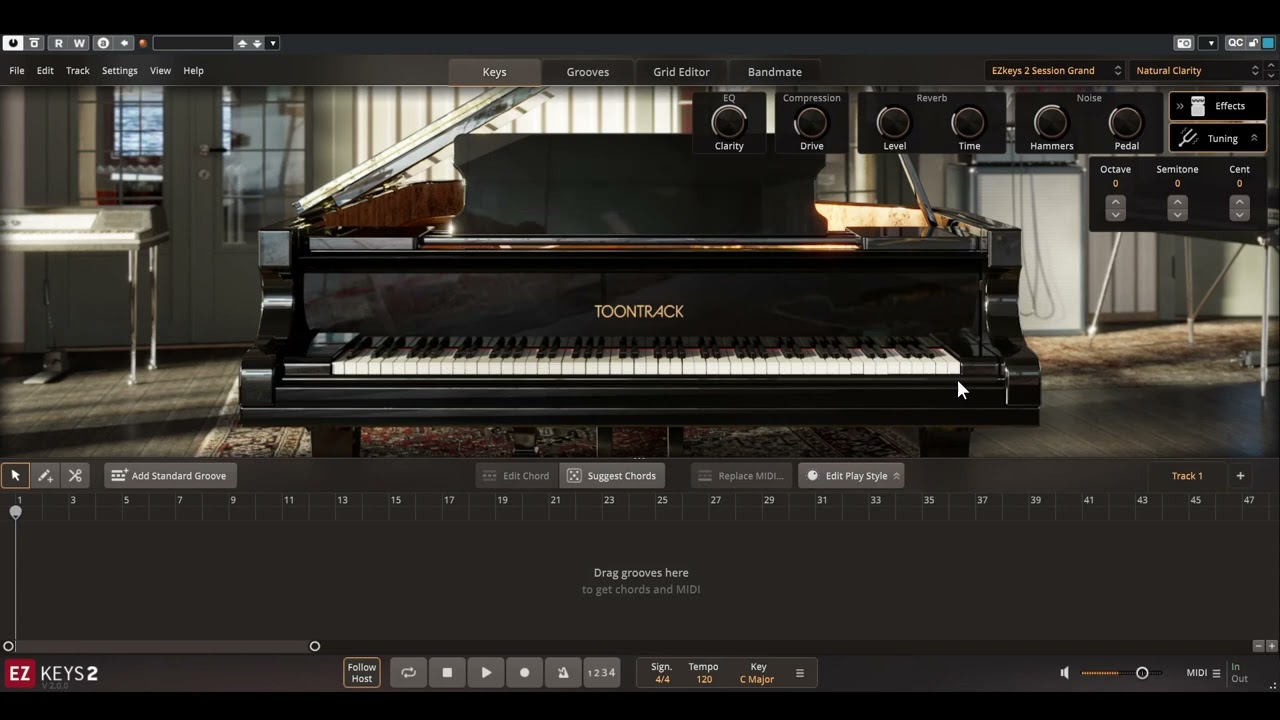Click the Noise Pedal knob

tap(1126, 122)
